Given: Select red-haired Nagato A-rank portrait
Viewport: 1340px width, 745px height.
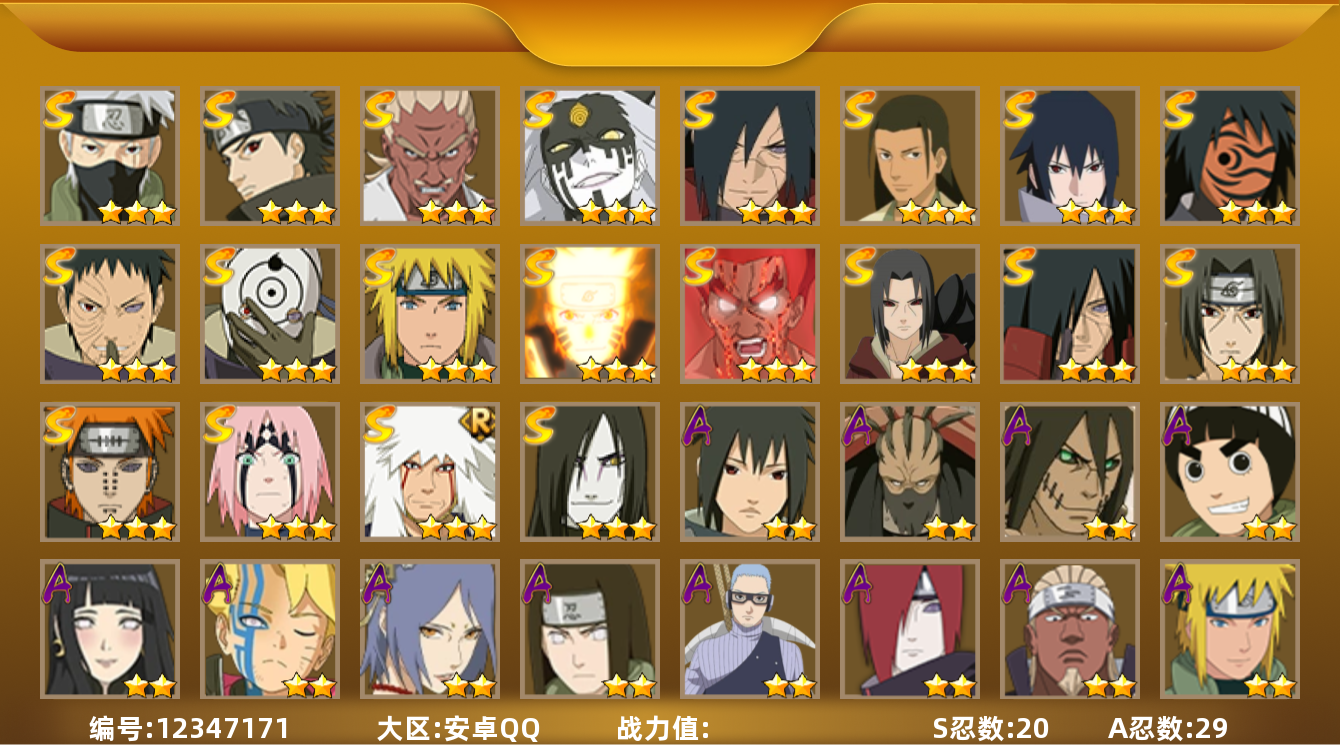Looking at the screenshot, I should [909, 629].
